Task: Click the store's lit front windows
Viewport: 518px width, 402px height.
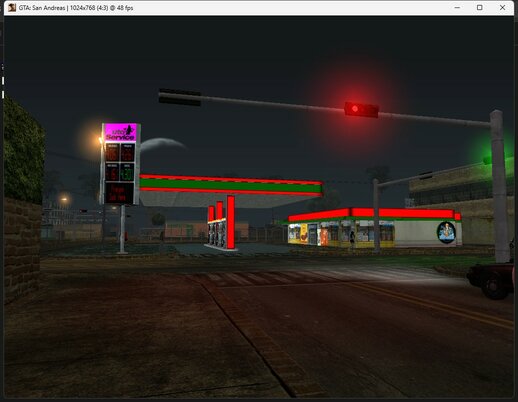Action: (341, 233)
